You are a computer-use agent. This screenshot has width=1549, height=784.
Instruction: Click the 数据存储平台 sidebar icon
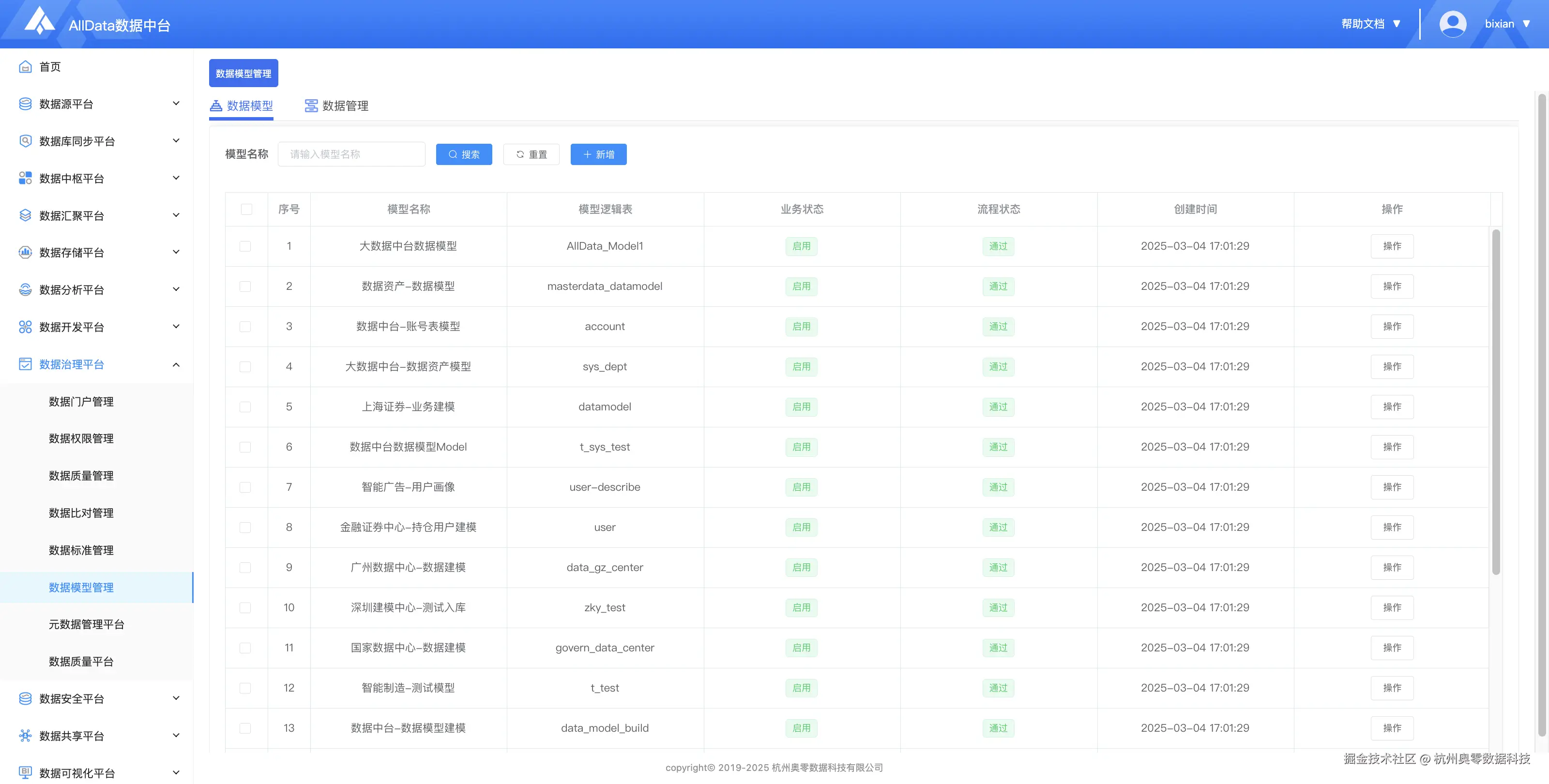click(x=25, y=253)
